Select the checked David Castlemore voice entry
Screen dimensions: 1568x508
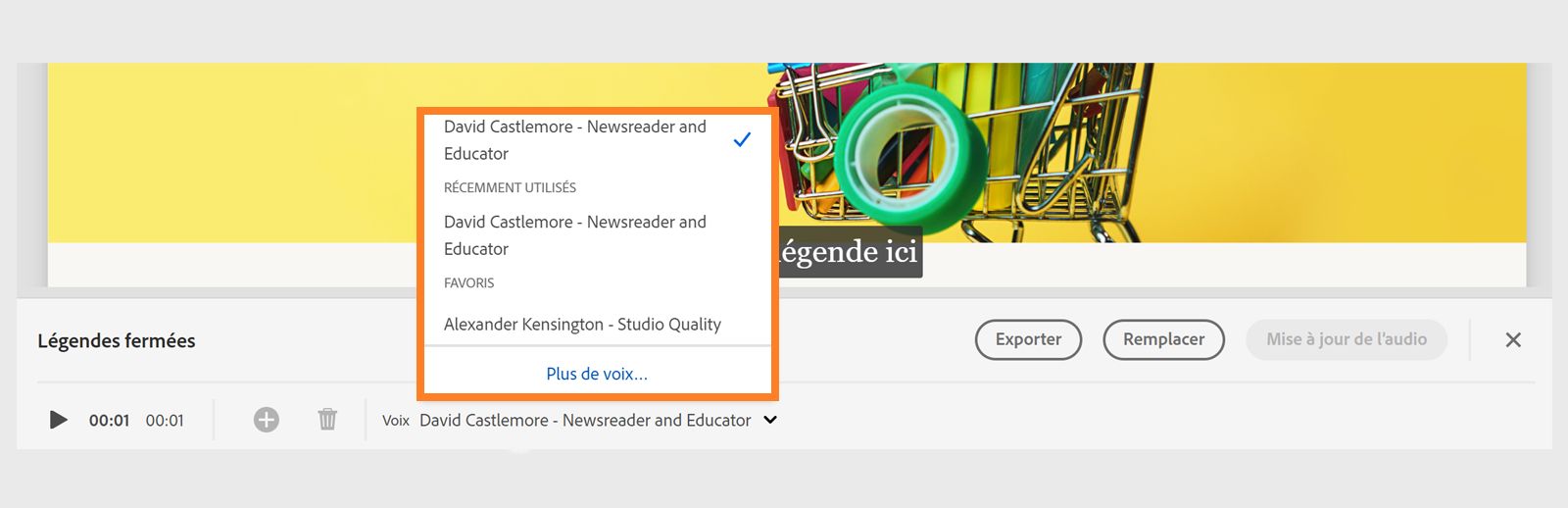click(x=575, y=140)
